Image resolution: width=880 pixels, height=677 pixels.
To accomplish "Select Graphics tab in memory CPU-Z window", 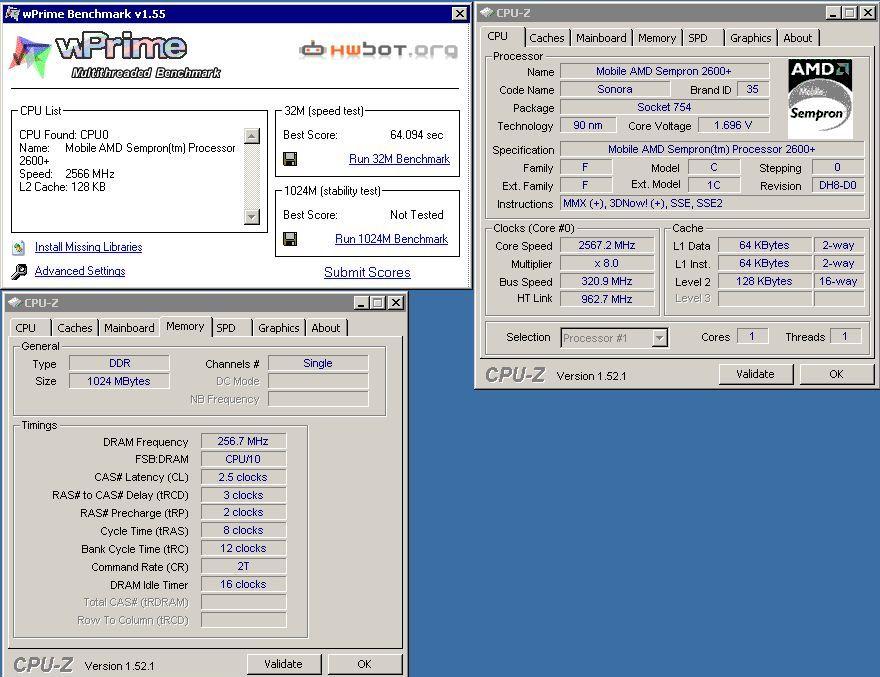I will pos(278,328).
